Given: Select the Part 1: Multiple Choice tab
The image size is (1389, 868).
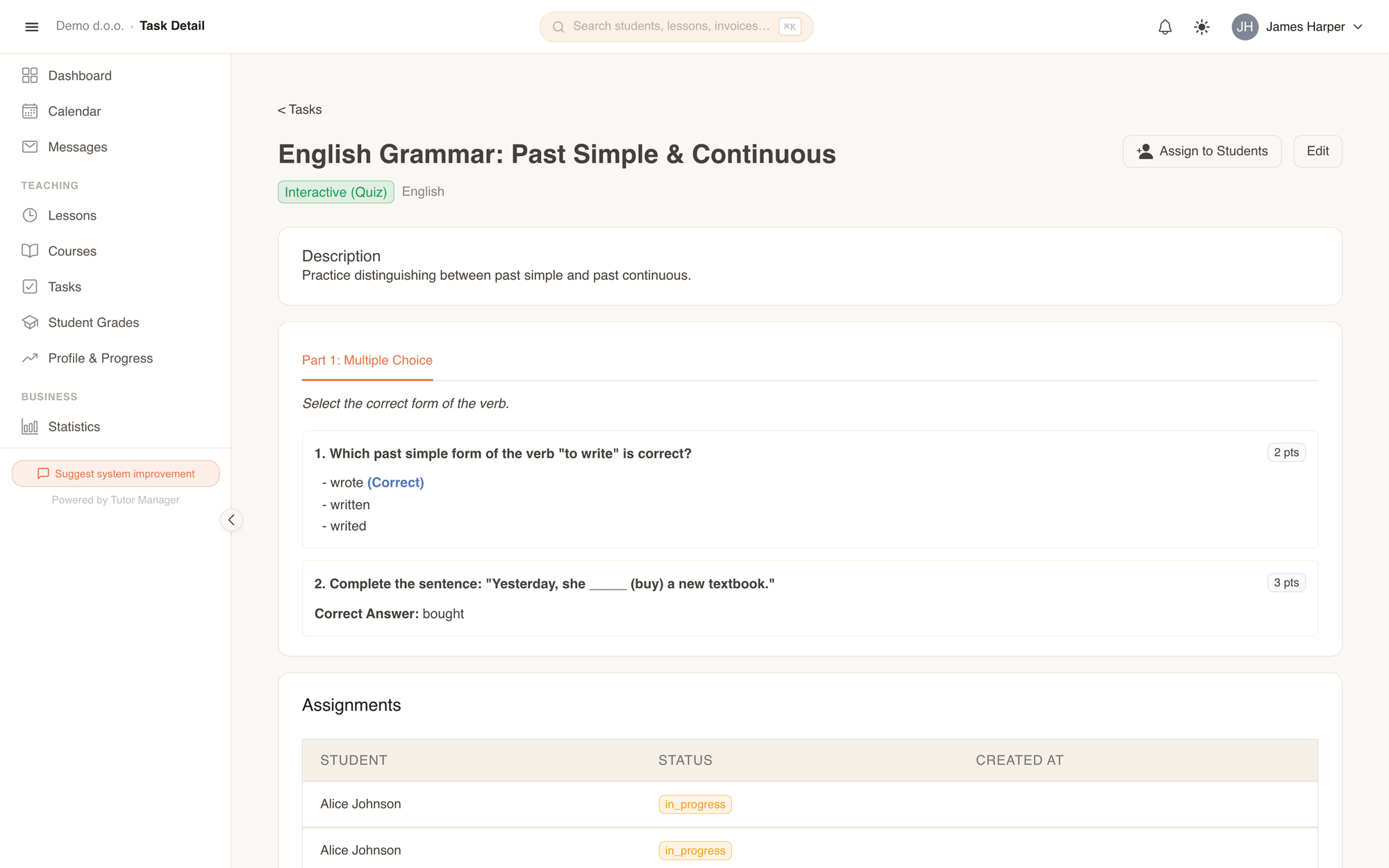Looking at the screenshot, I should (367, 360).
